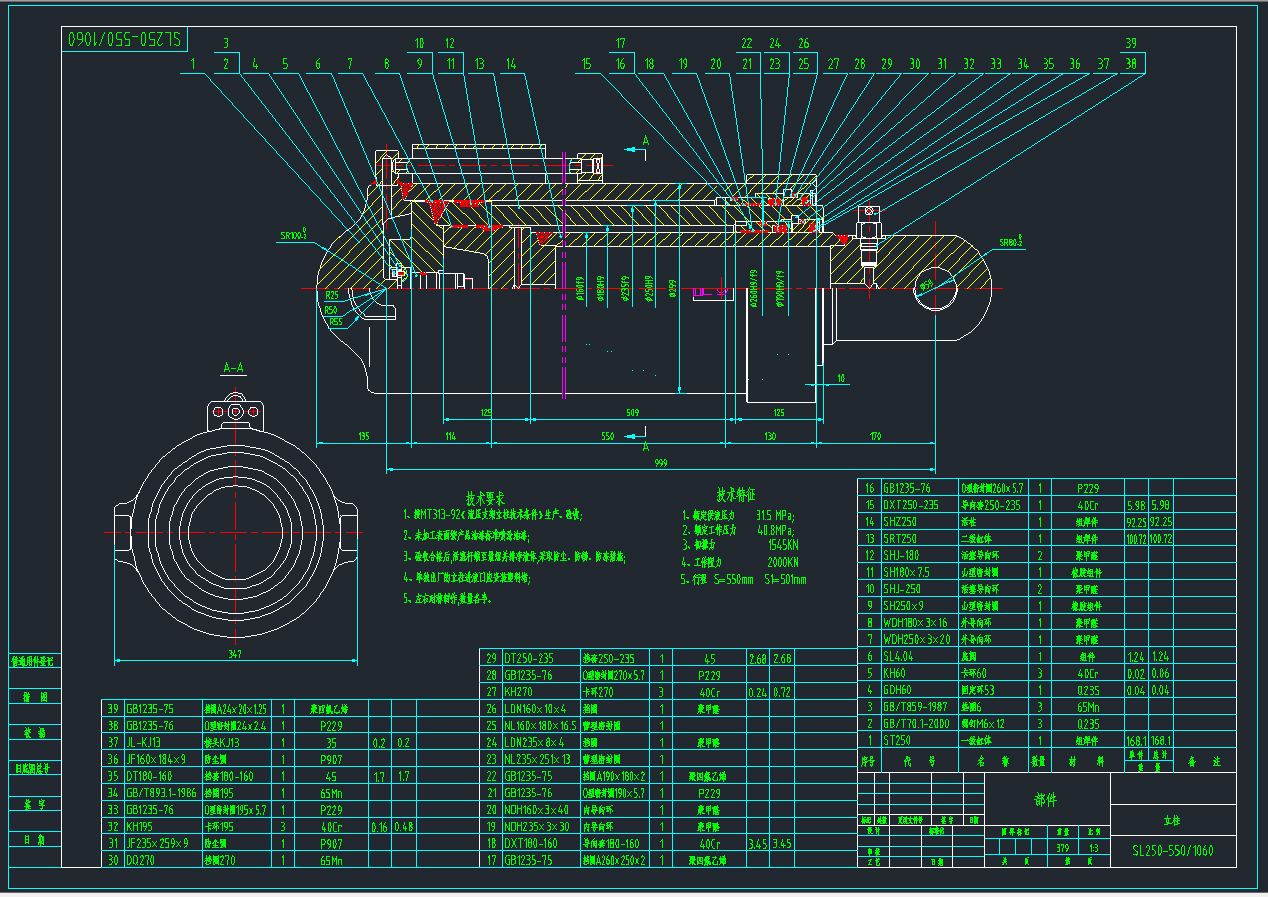1268x897 pixels.
Task: Click the SRT250 code in row 13
Action: tap(900, 539)
